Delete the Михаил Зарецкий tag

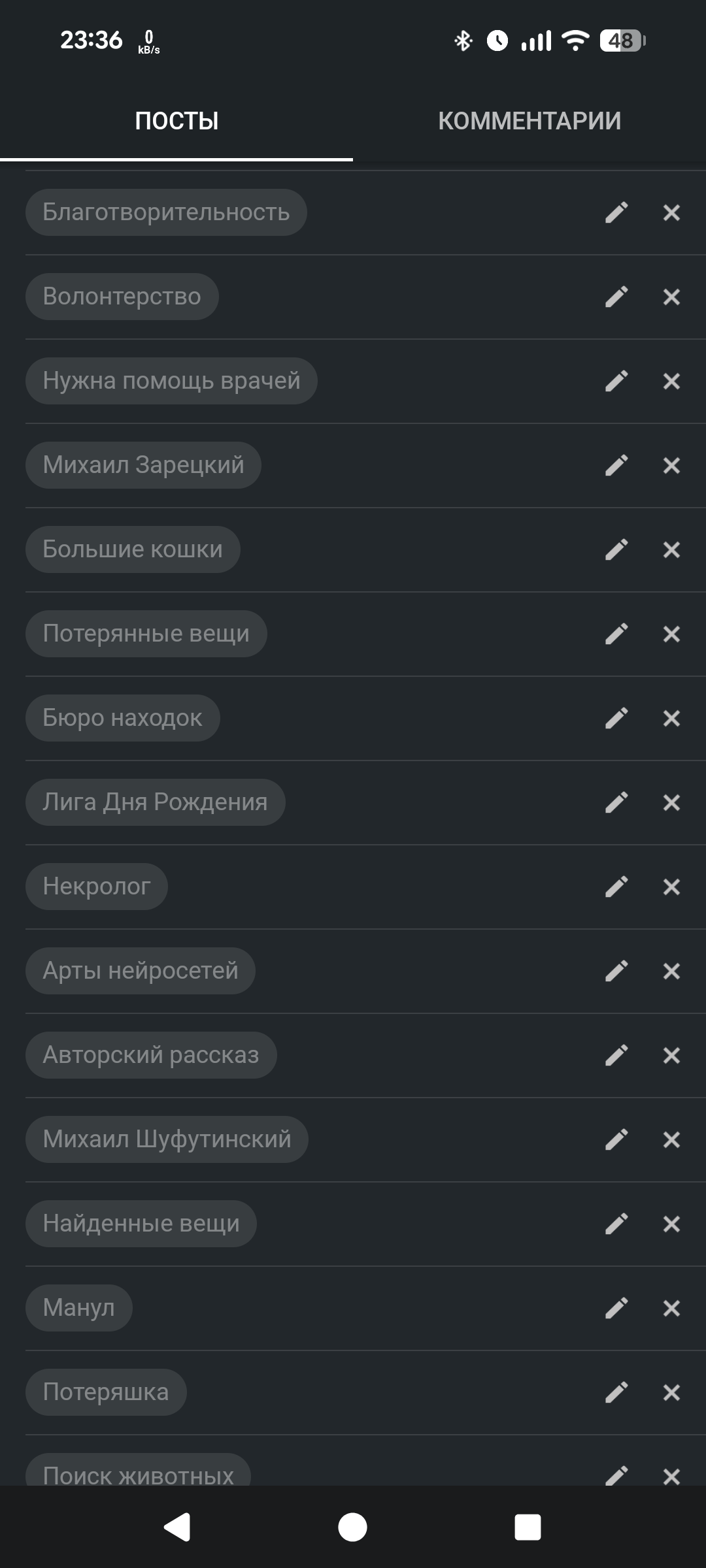tap(671, 465)
